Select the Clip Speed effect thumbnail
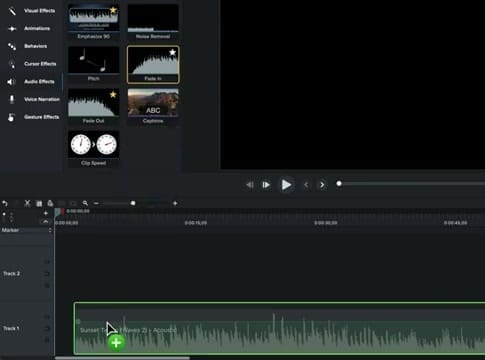Screen dimensions: 485x360 click(x=94, y=149)
